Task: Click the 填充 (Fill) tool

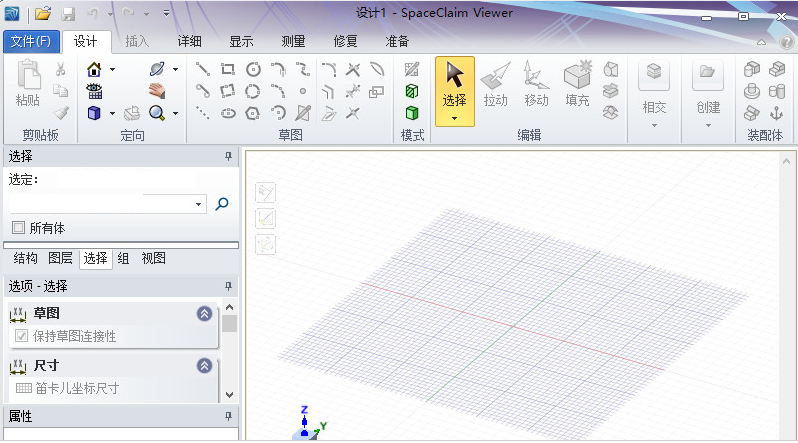Action: click(578, 85)
